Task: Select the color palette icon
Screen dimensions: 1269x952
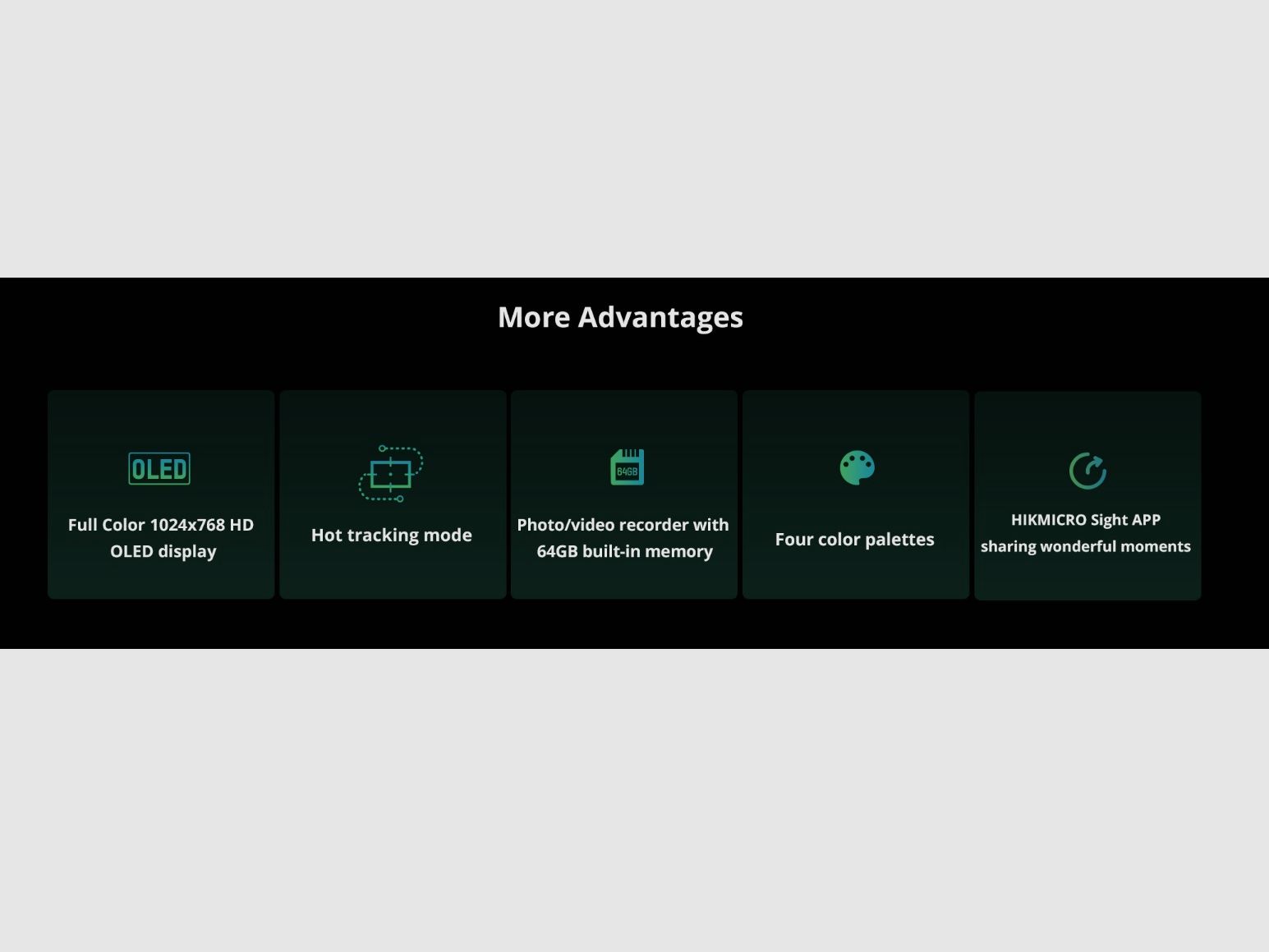Action: click(x=857, y=467)
